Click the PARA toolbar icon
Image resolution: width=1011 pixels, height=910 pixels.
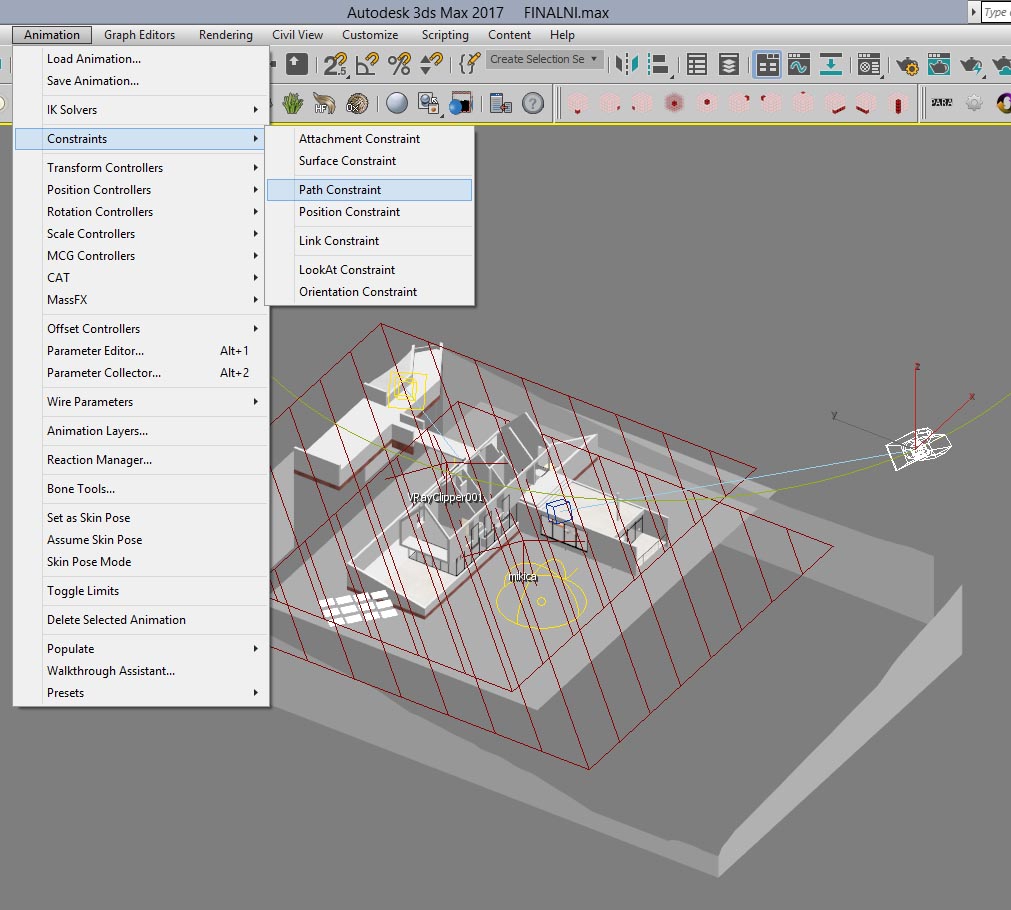point(941,103)
